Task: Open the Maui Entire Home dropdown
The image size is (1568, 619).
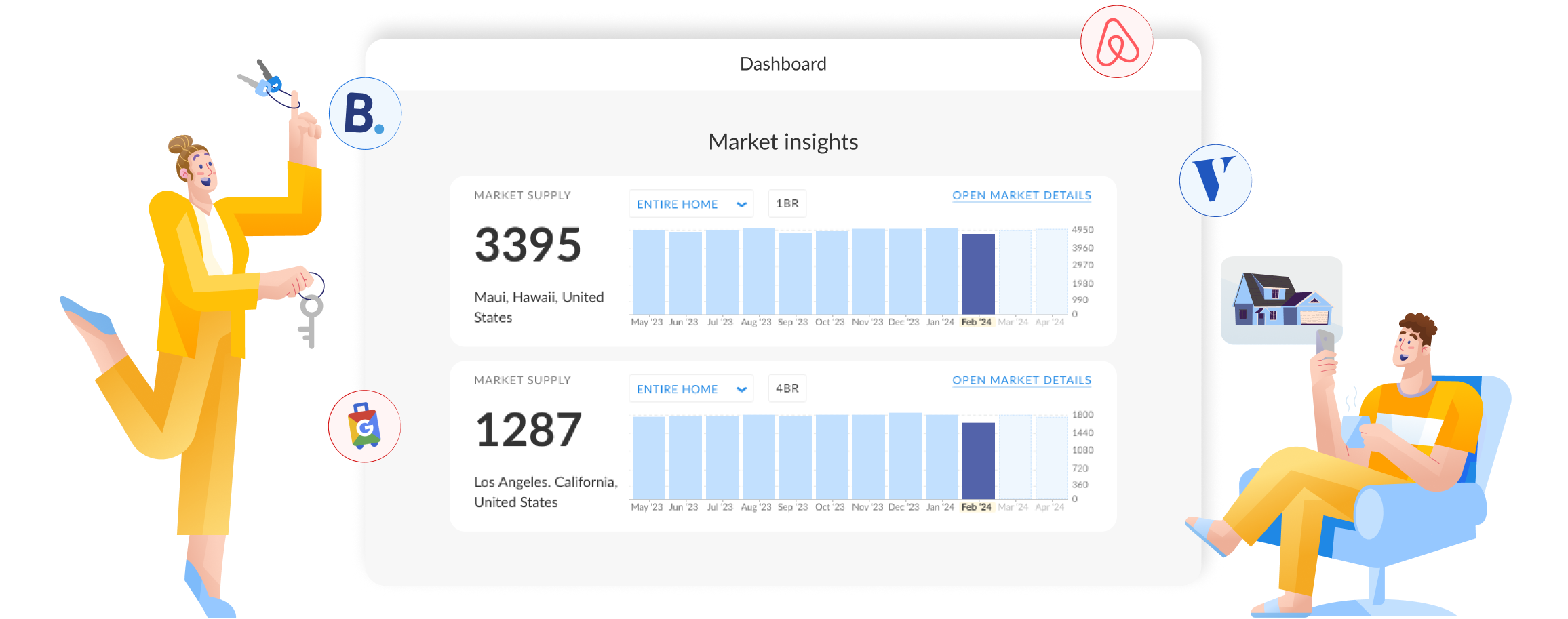Action: coord(691,204)
